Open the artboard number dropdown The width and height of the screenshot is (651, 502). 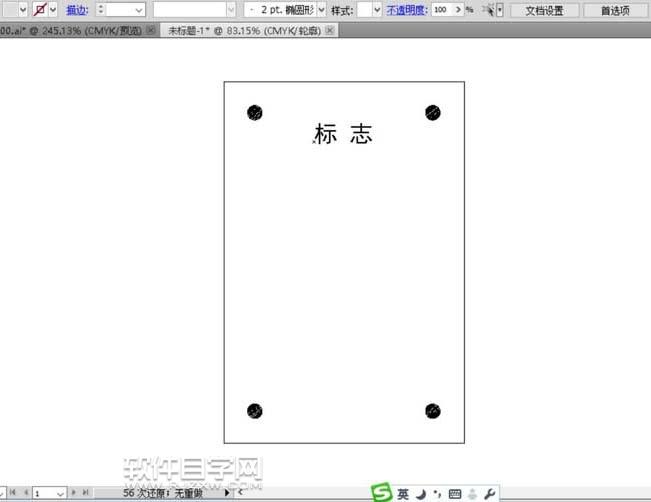60,494
